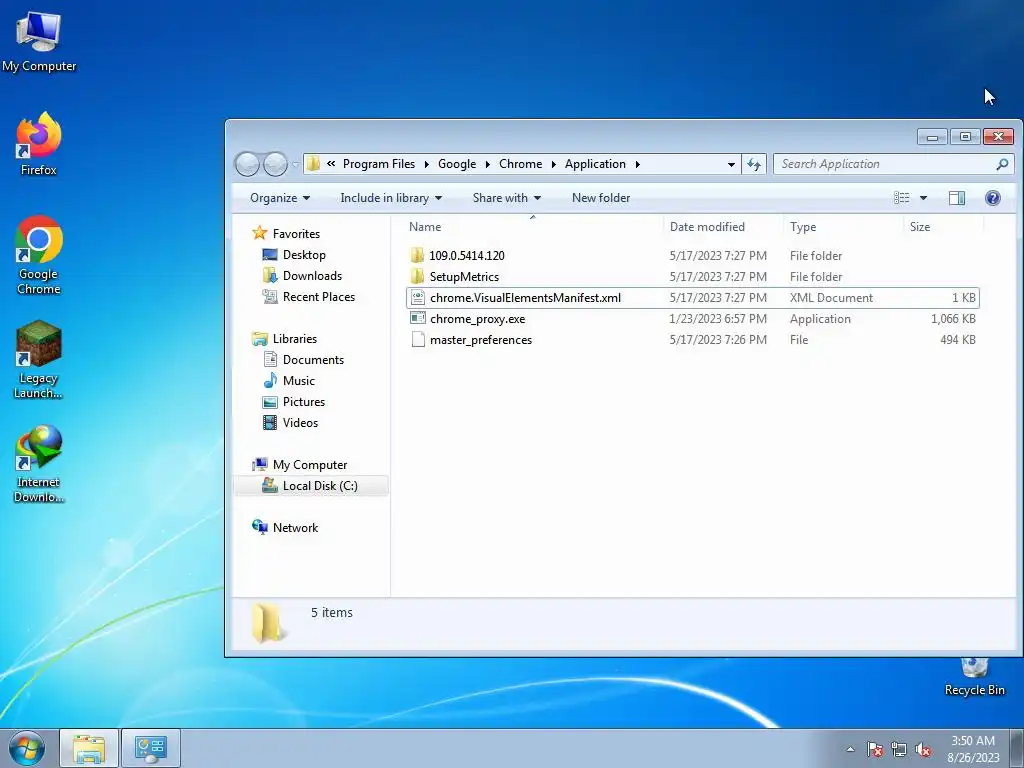
Task: Open the network status tray icon
Action: point(899,749)
